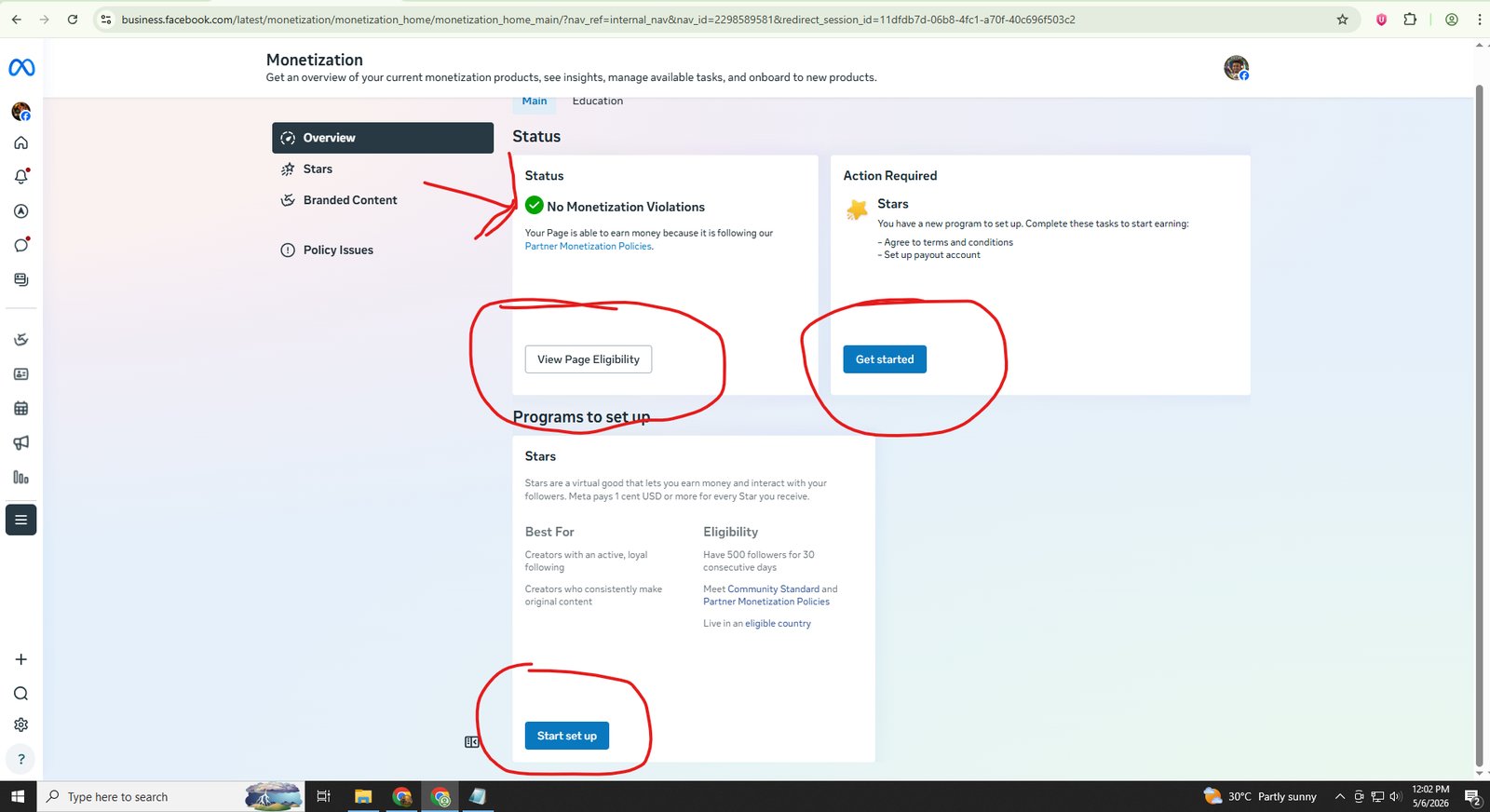Click the 'Programs to set up' heading

pyautogui.click(x=581, y=416)
